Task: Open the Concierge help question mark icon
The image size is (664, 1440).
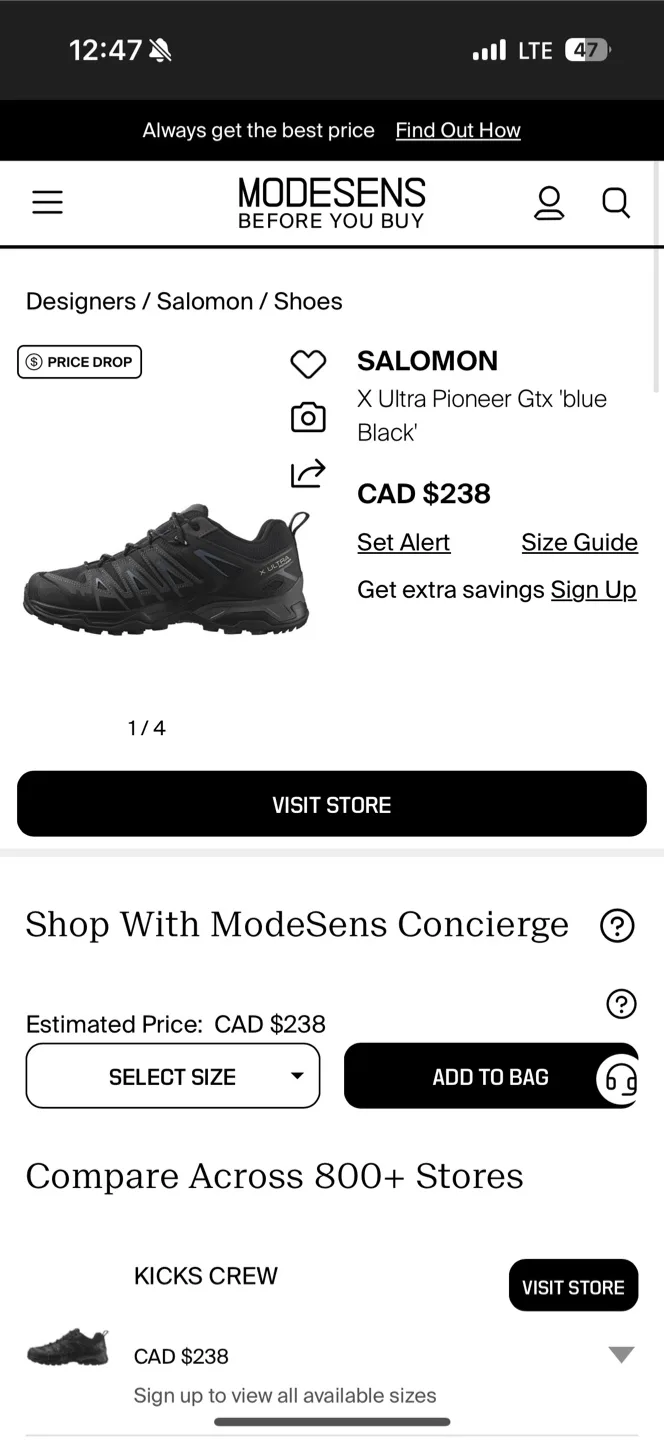Action: tap(618, 925)
